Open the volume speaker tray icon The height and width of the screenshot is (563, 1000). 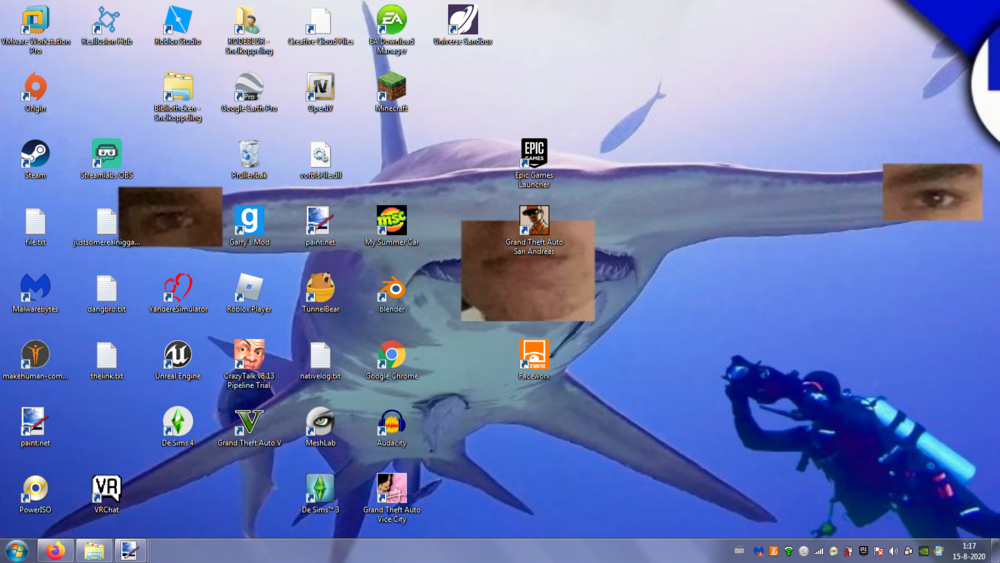pos(893,551)
